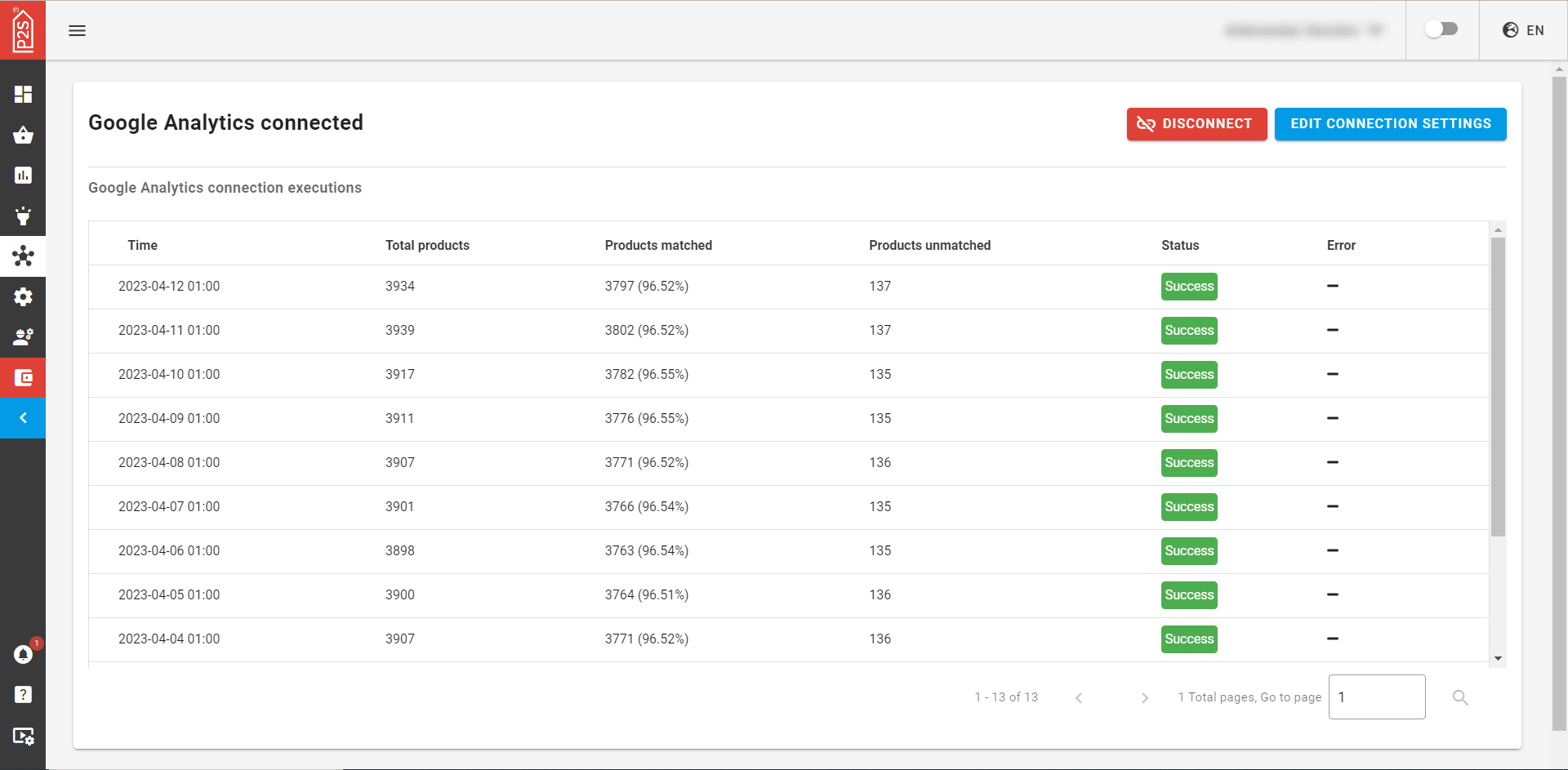1568x770 pixels.
Task: Select the 2023-04-07 01:00 time cell
Action: click(x=169, y=507)
